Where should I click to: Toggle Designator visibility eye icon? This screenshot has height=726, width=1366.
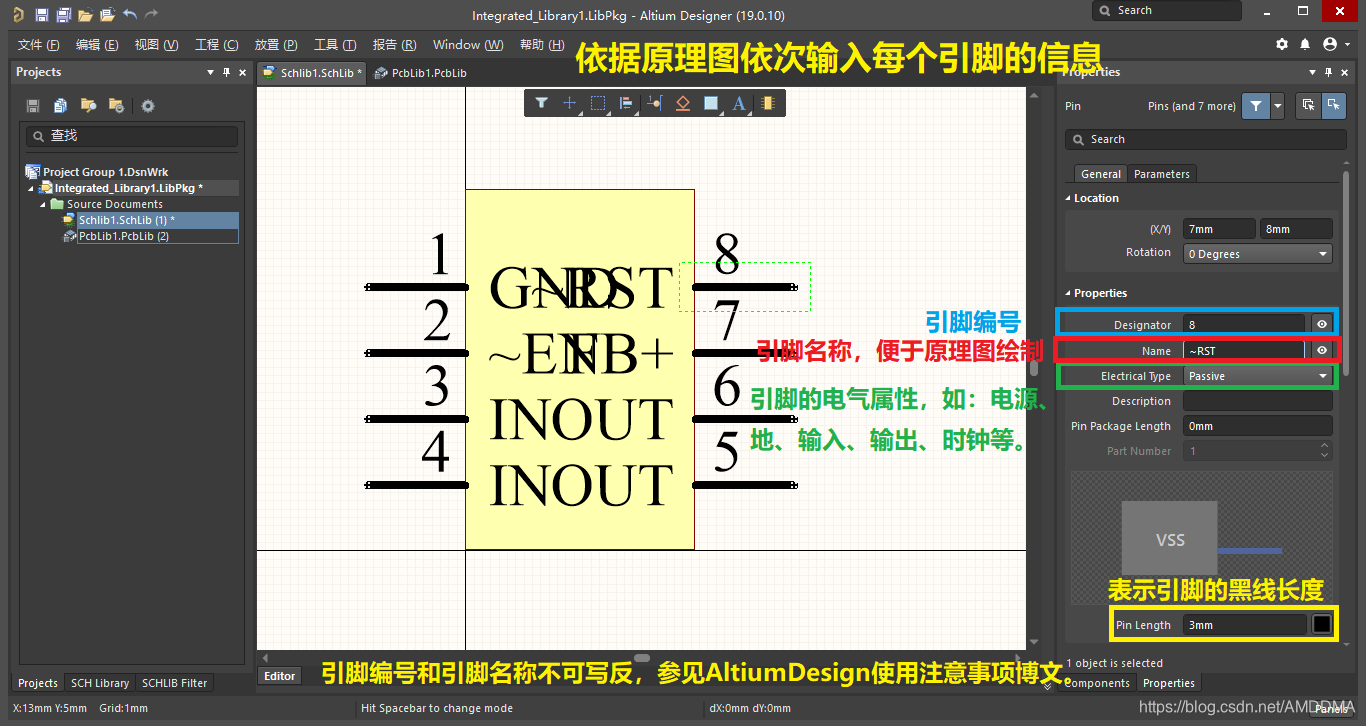pos(1322,324)
